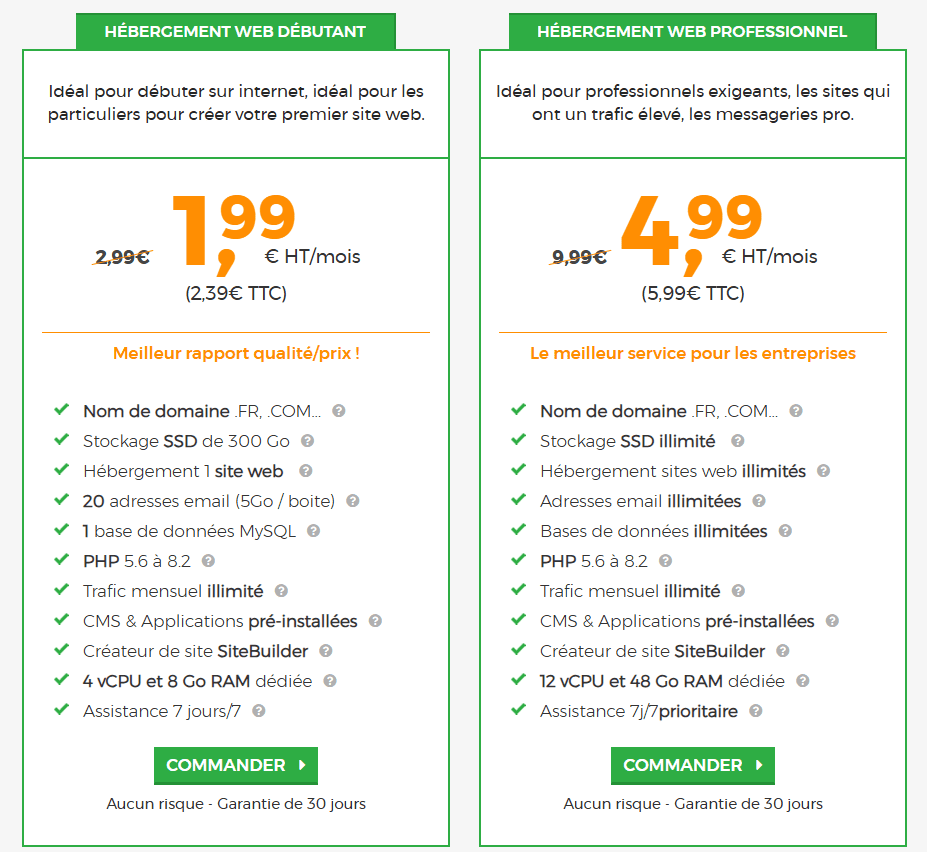Open help icon for Stockage SSD illimité
927x852 pixels.
coord(737,441)
